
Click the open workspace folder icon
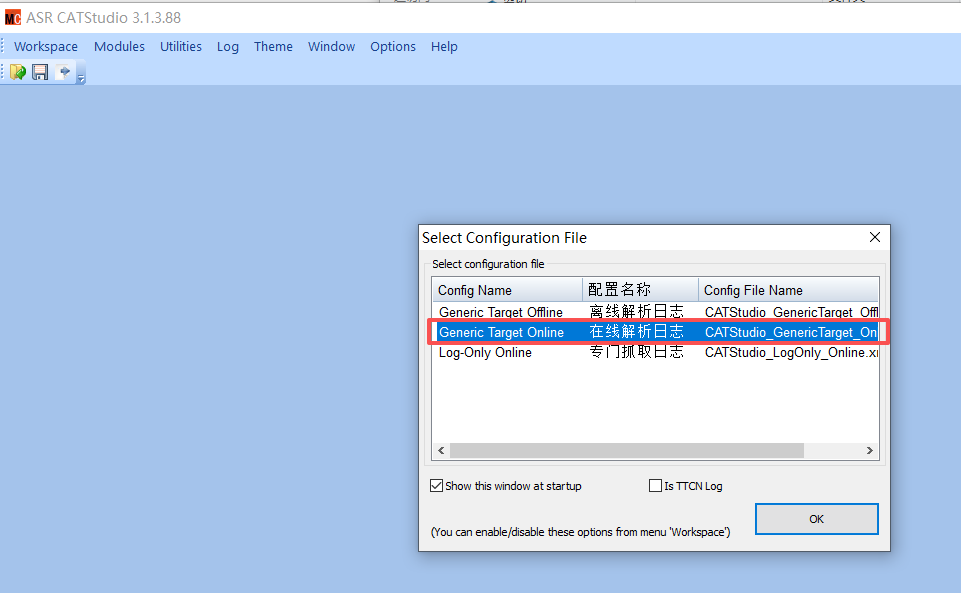[x=18, y=72]
